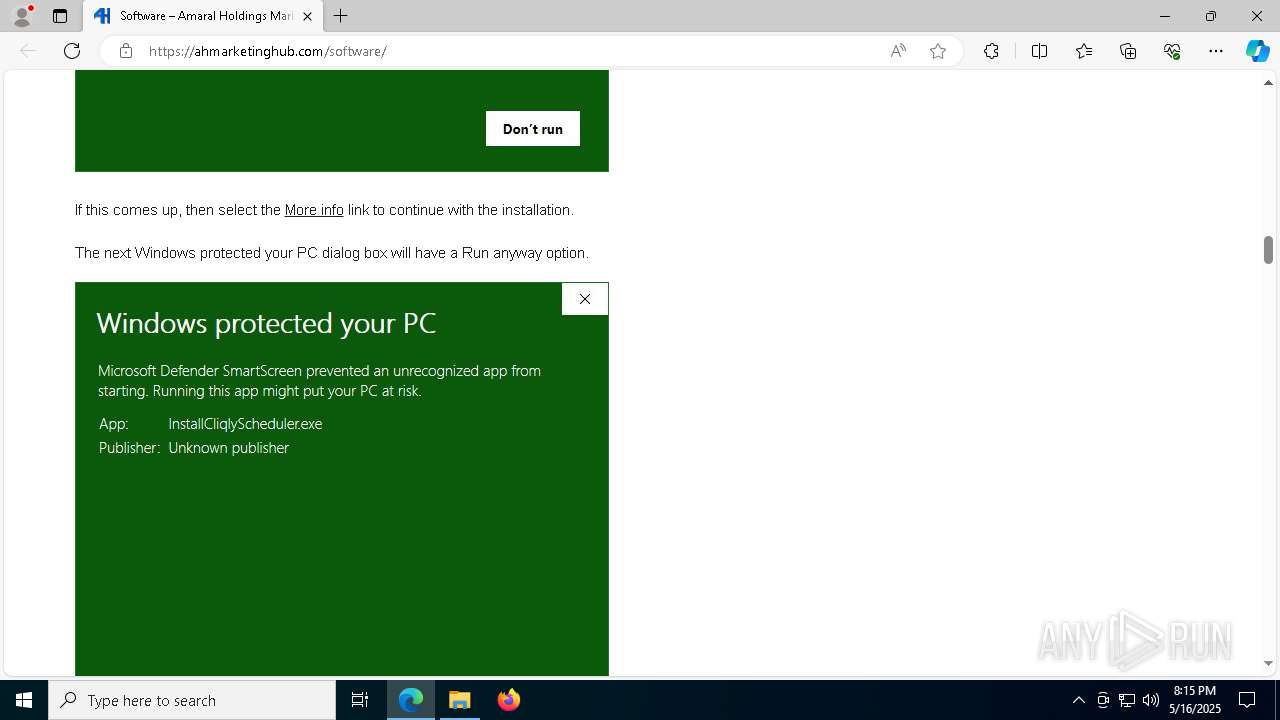The image size is (1280, 720).
Task: Open Settings and more menu
Action: point(1216,51)
